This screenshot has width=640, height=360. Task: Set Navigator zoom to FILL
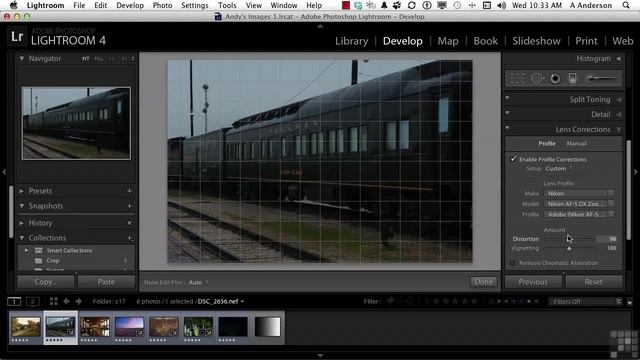(98, 59)
